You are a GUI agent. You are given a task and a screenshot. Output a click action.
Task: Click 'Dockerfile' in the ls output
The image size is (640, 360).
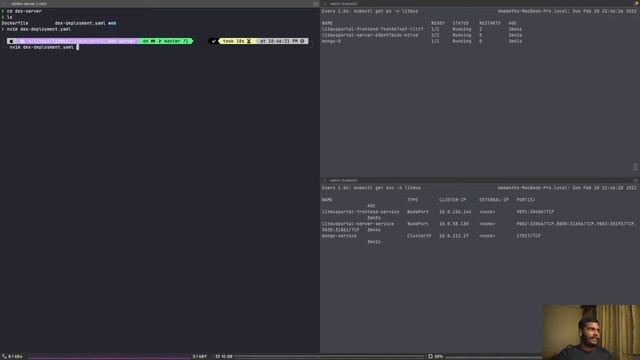click(15, 23)
